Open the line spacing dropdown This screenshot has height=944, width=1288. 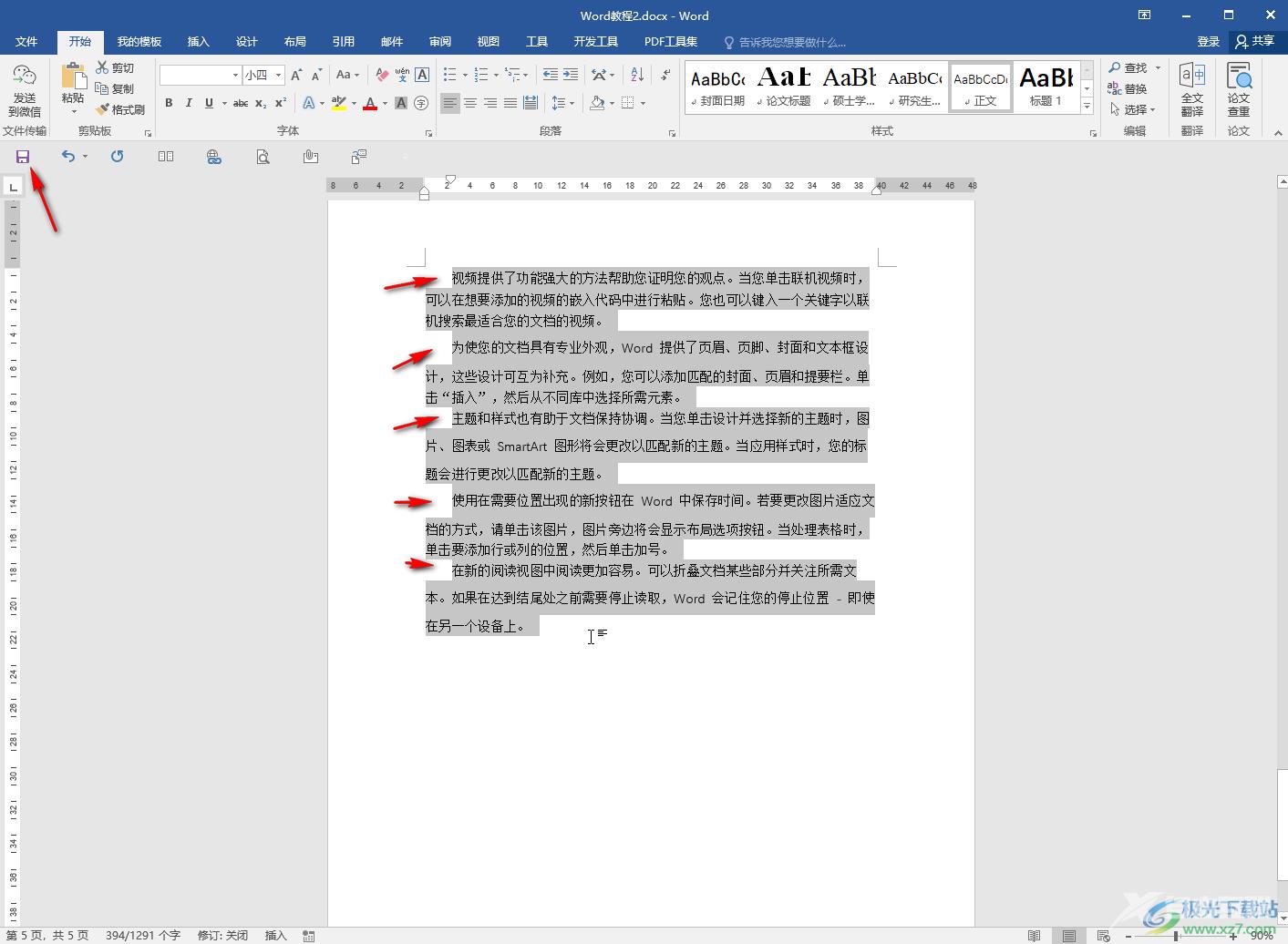point(563,103)
